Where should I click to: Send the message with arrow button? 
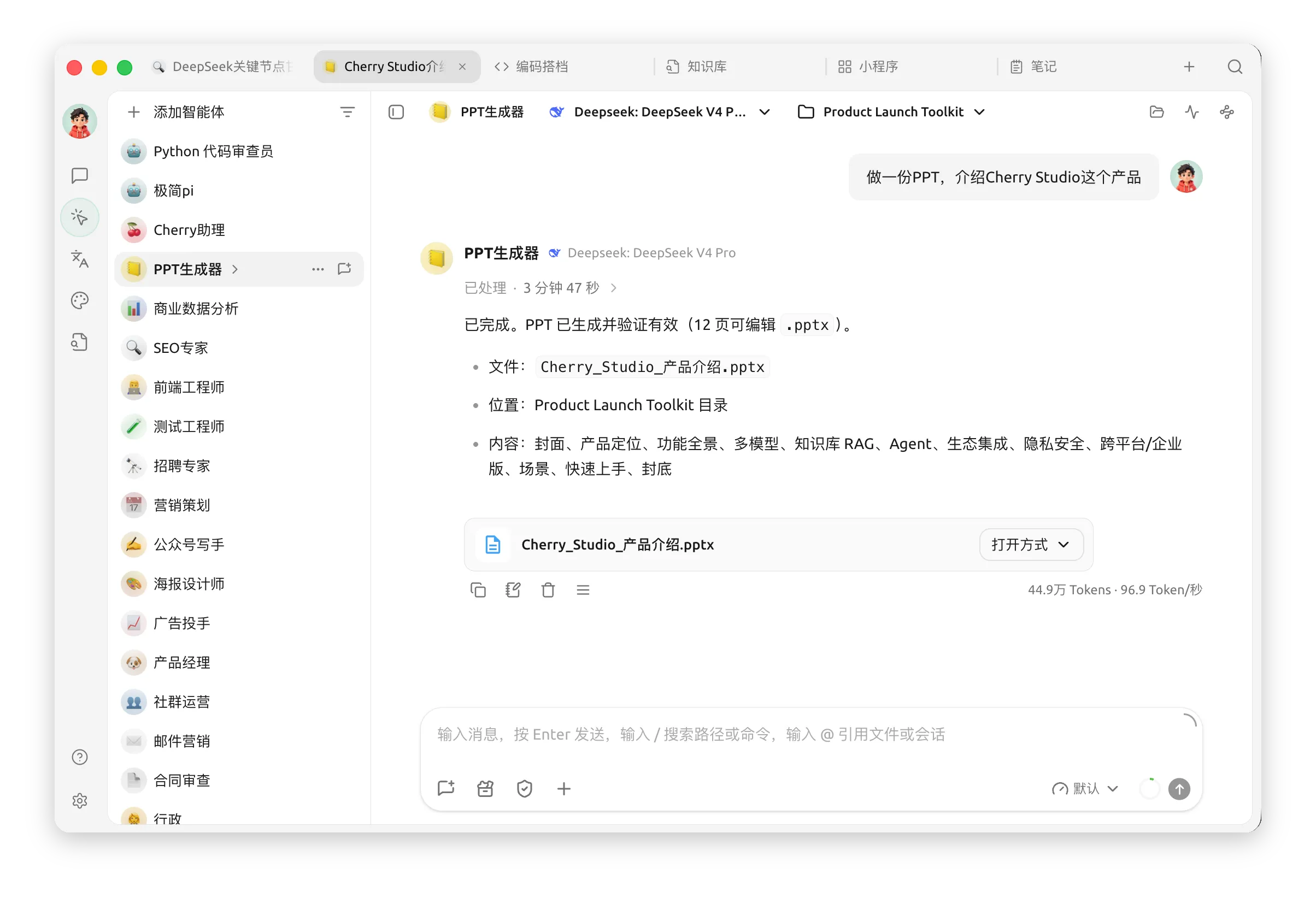(1179, 789)
